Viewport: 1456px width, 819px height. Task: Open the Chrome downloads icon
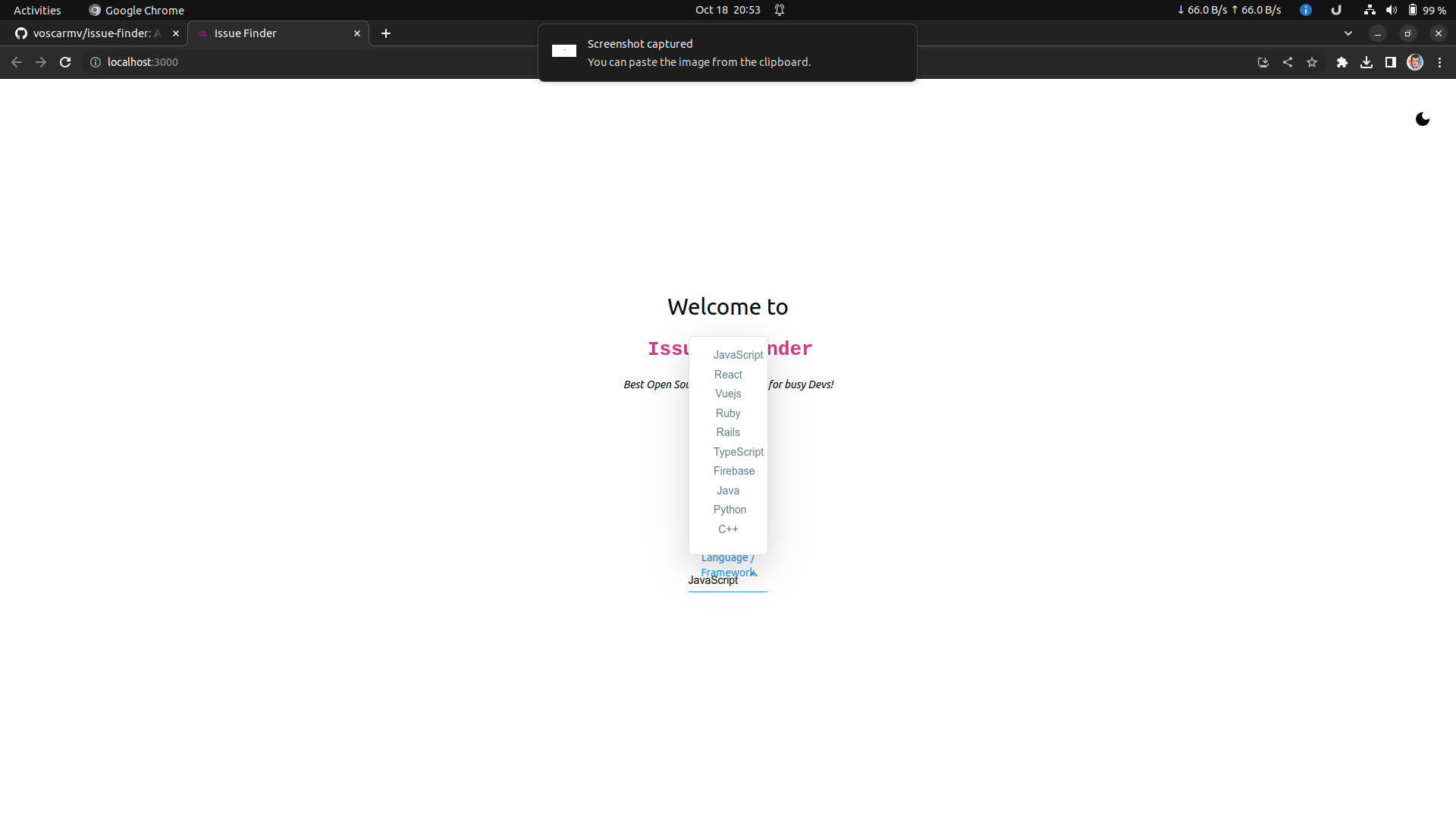point(1366,62)
